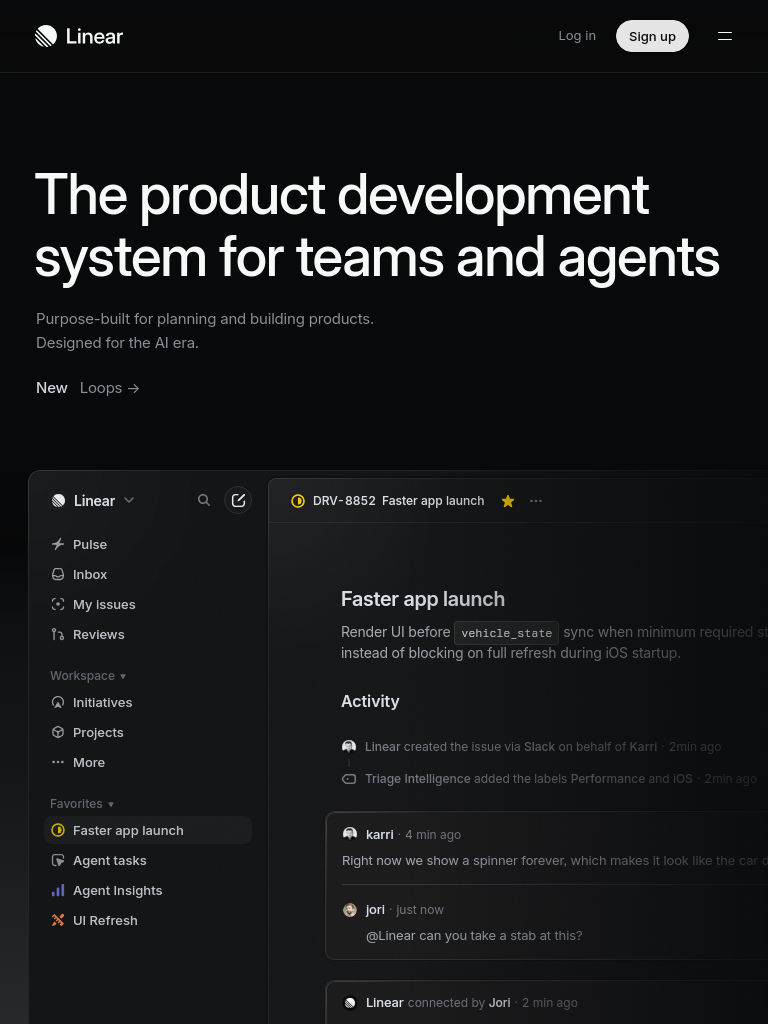
Task: Open the Linear workspace dropdown chevron
Action: tap(129, 500)
